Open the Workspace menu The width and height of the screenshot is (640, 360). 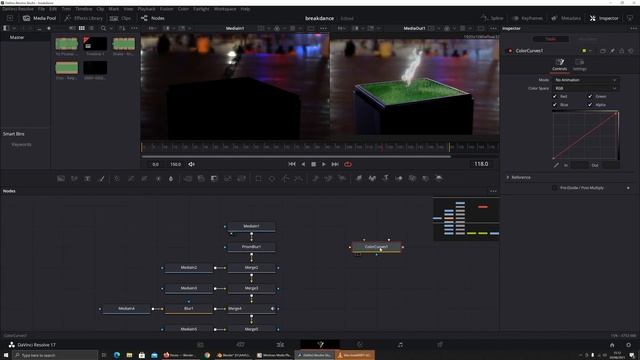pos(225,9)
